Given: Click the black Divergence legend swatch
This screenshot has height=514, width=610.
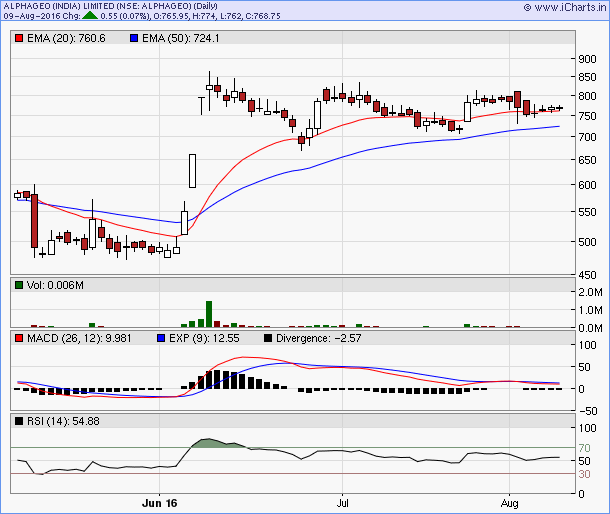Looking at the screenshot, I should click(x=268, y=338).
